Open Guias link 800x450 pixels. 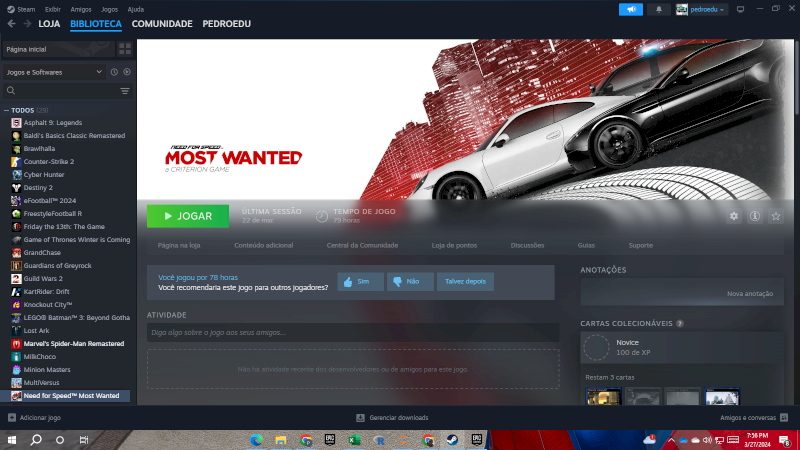pyautogui.click(x=586, y=245)
